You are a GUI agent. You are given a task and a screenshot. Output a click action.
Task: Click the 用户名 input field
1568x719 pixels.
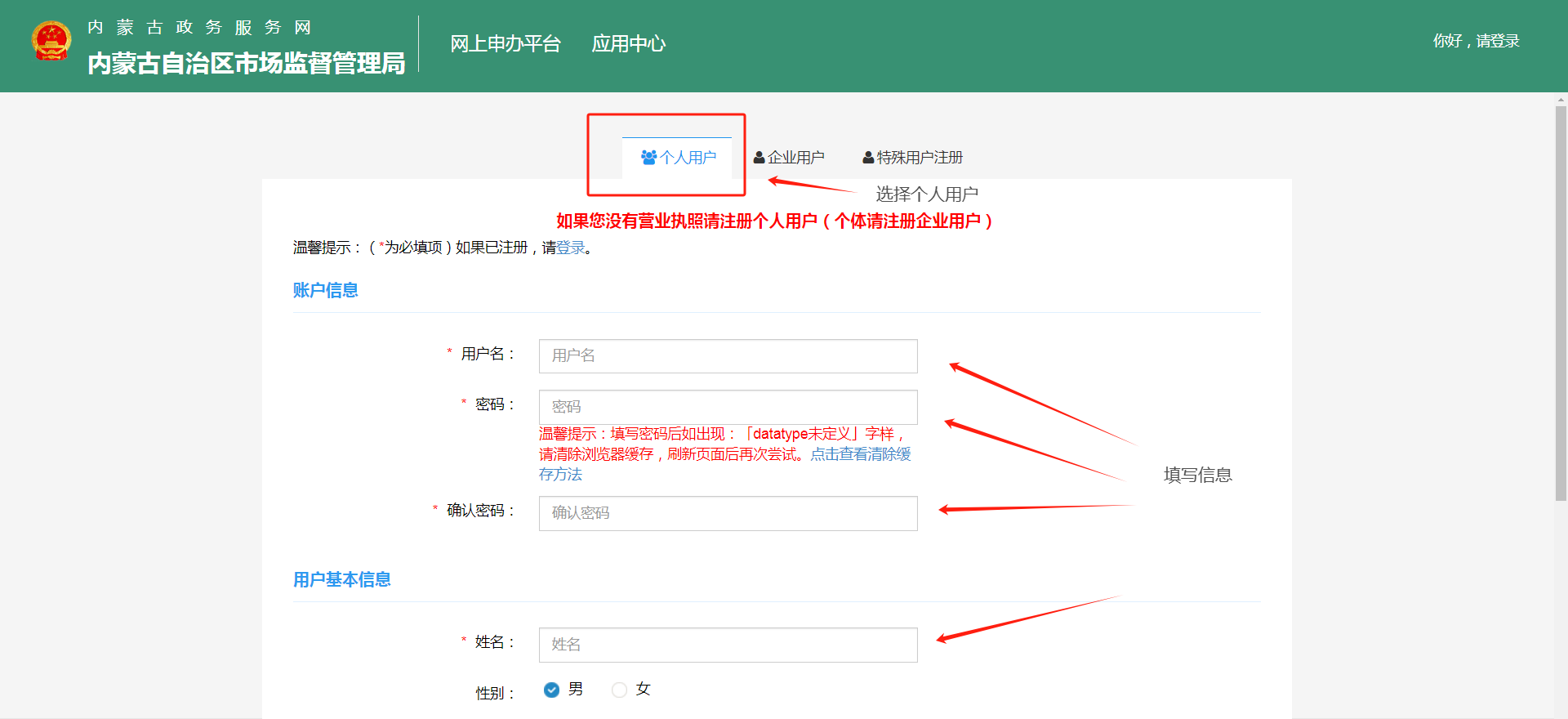[x=728, y=356]
